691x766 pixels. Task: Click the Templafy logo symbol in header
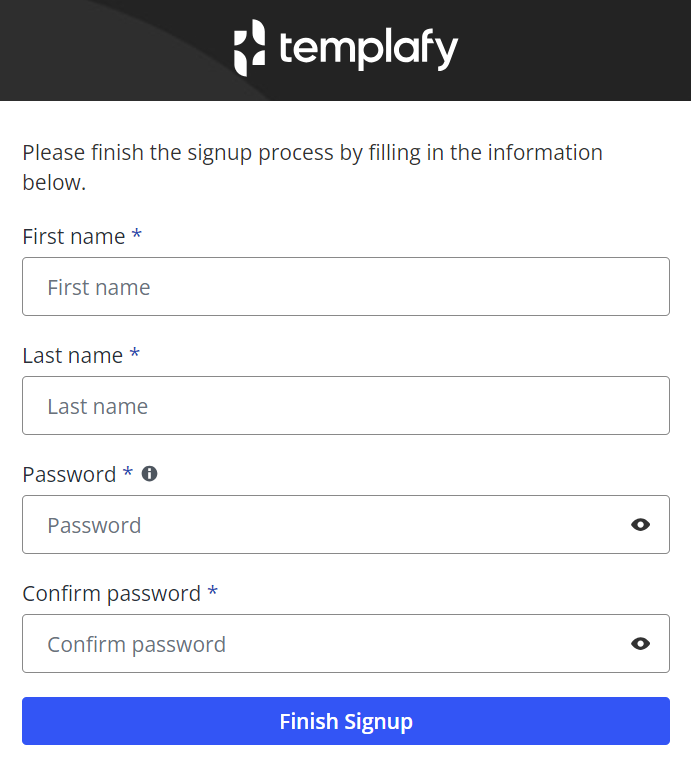pos(249,48)
